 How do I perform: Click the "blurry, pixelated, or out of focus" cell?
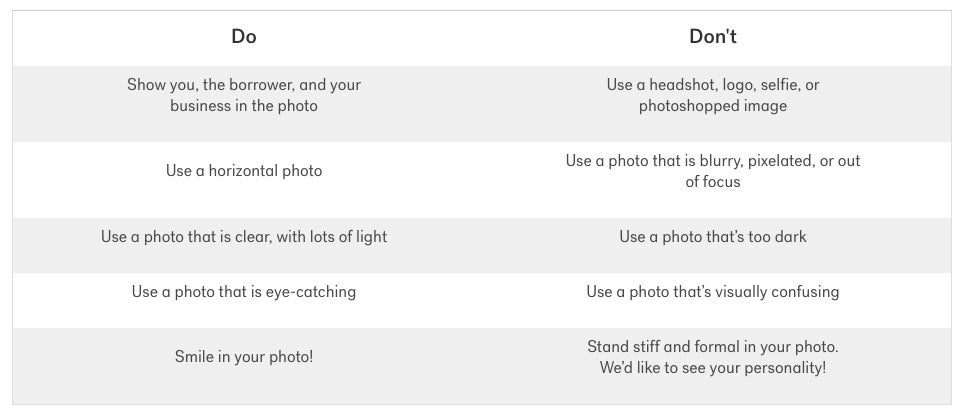click(x=712, y=171)
